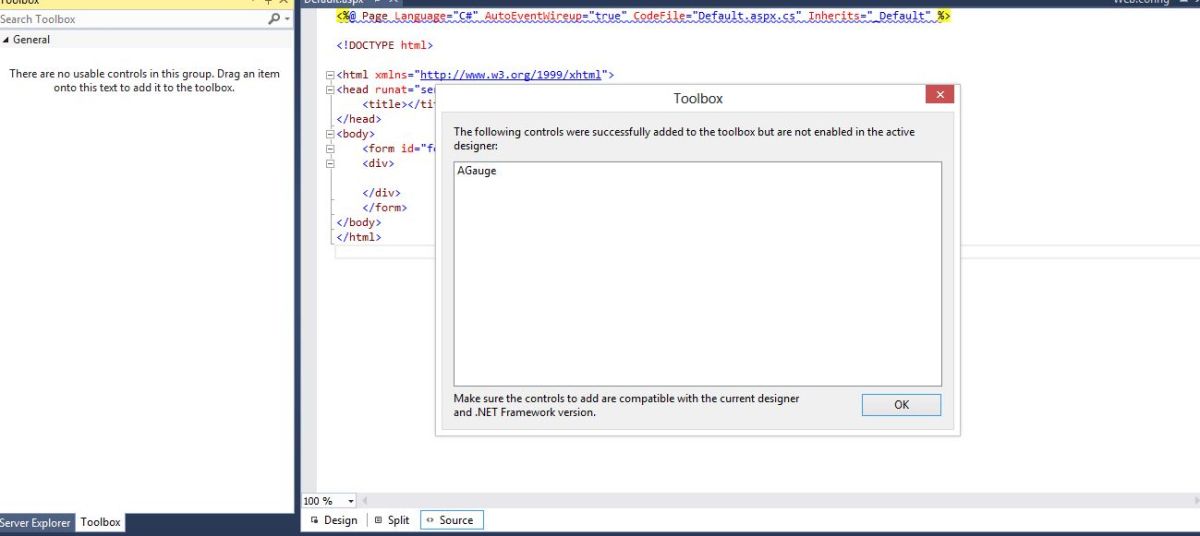Select the Source view tab
This screenshot has width=1200, height=536.
450,520
